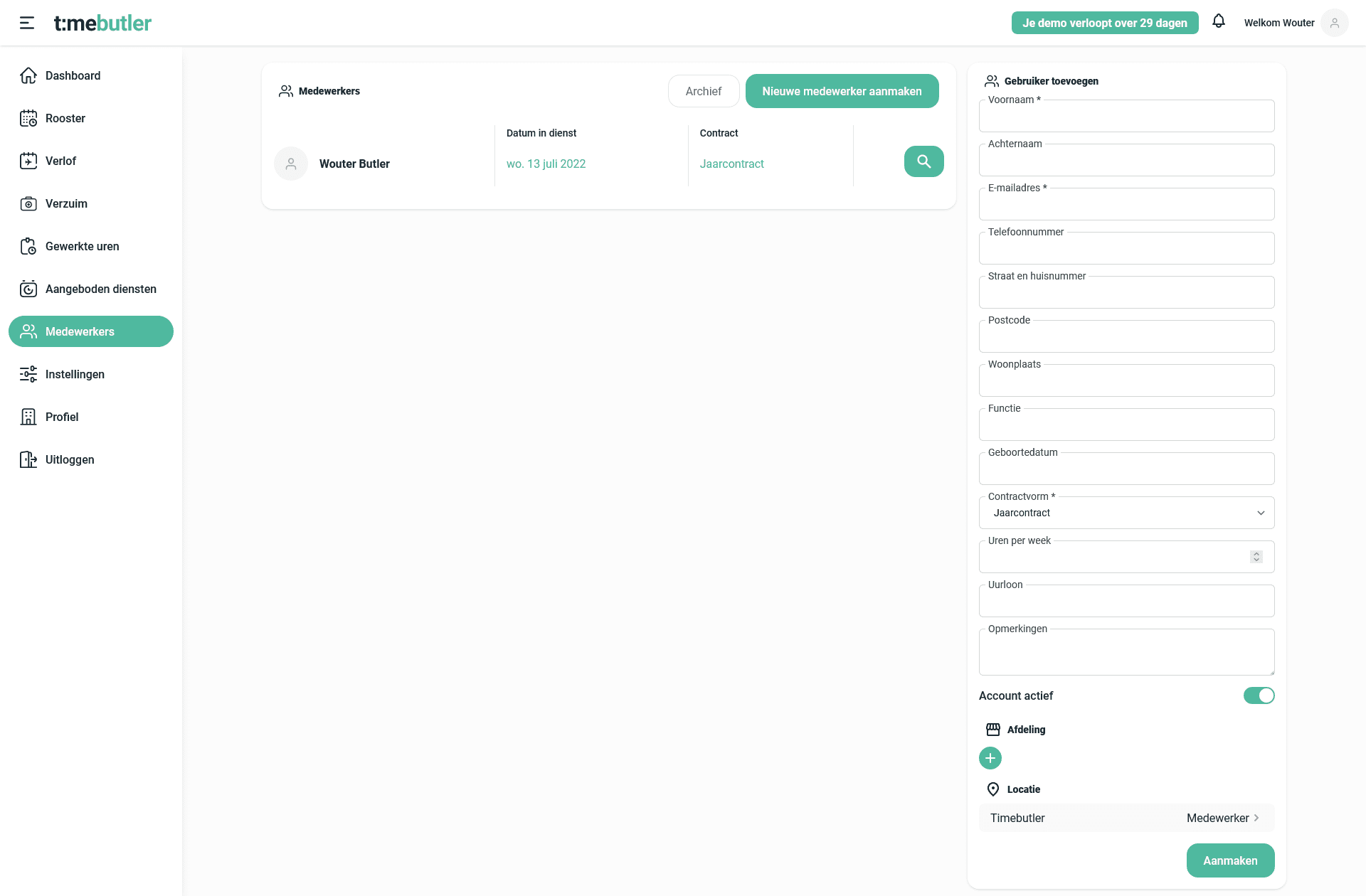Click the Medewerkers panel header icon
Screen dimensions: 1366x896
tap(286, 91)
